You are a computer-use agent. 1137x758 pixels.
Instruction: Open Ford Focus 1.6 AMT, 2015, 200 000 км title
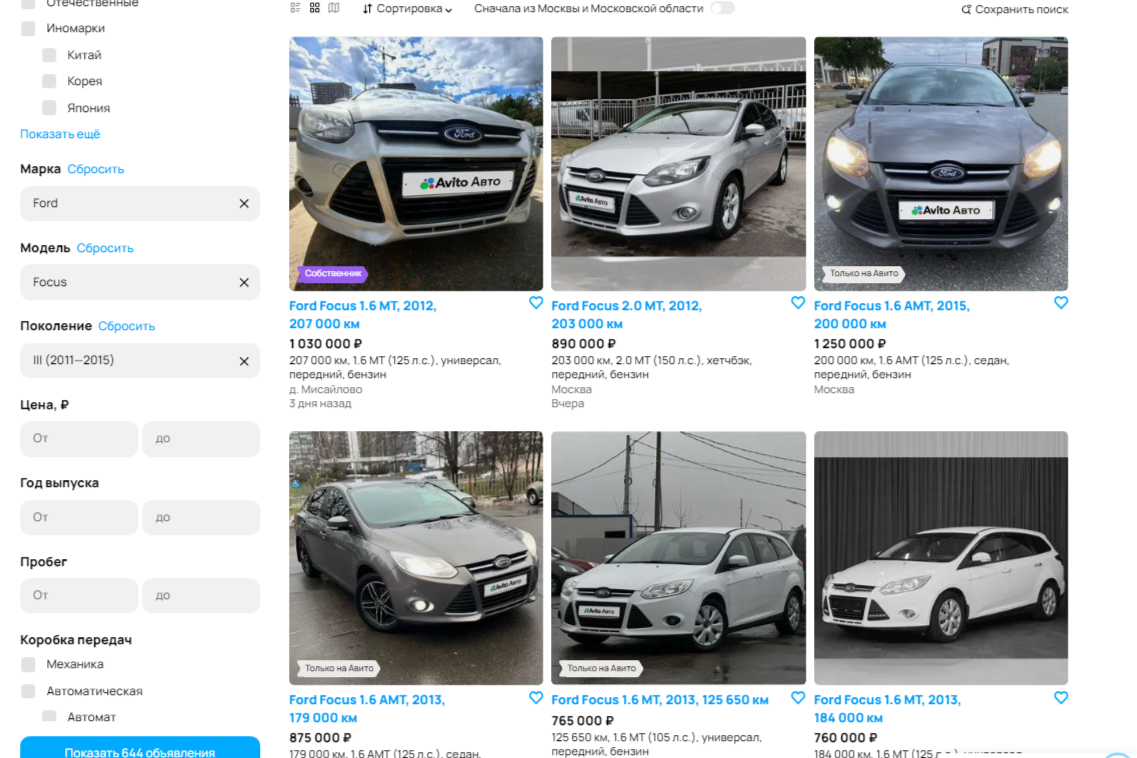click(x=892, y=315)
